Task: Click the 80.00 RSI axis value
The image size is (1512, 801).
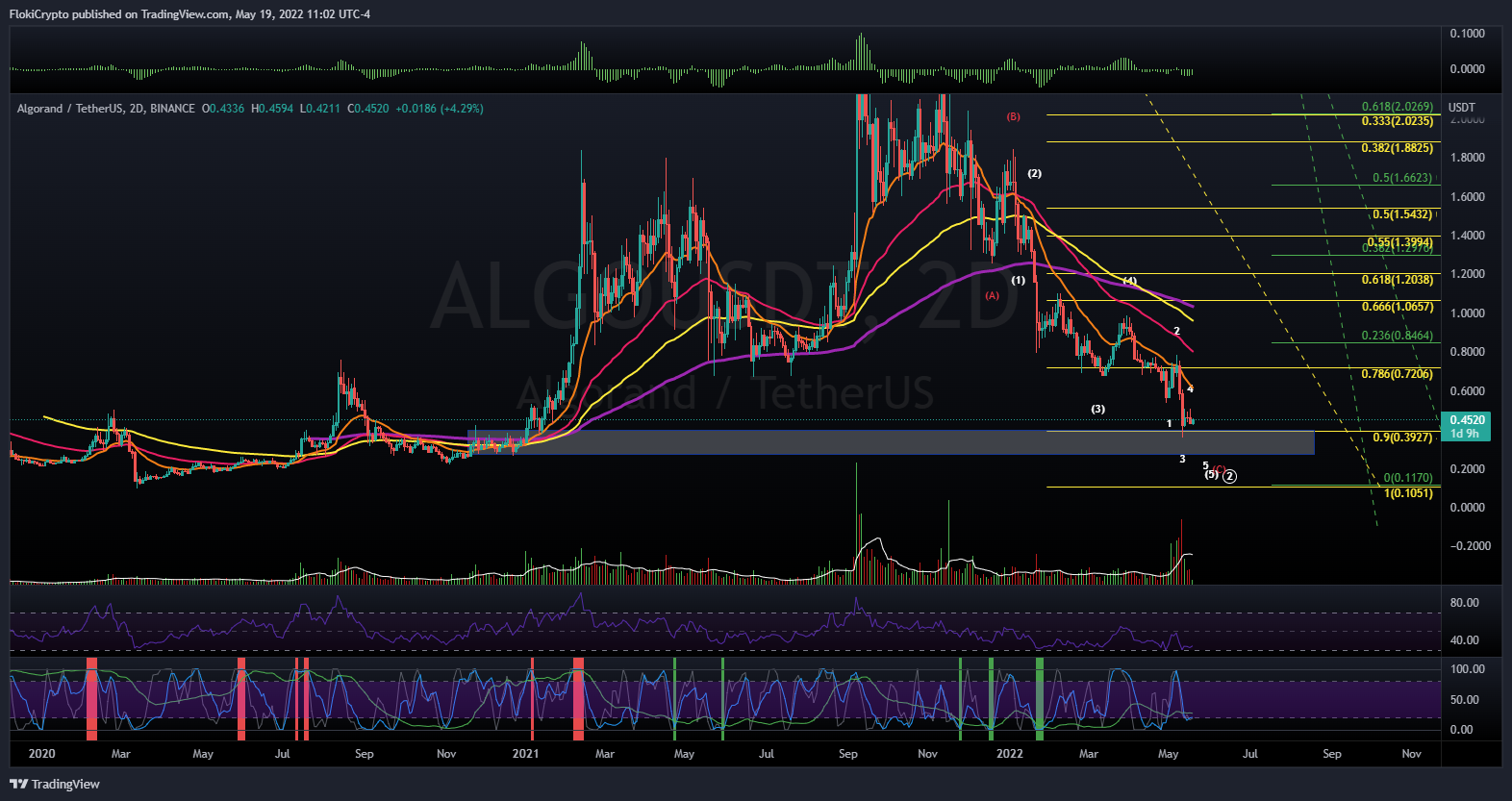Action: [1464, 603]
